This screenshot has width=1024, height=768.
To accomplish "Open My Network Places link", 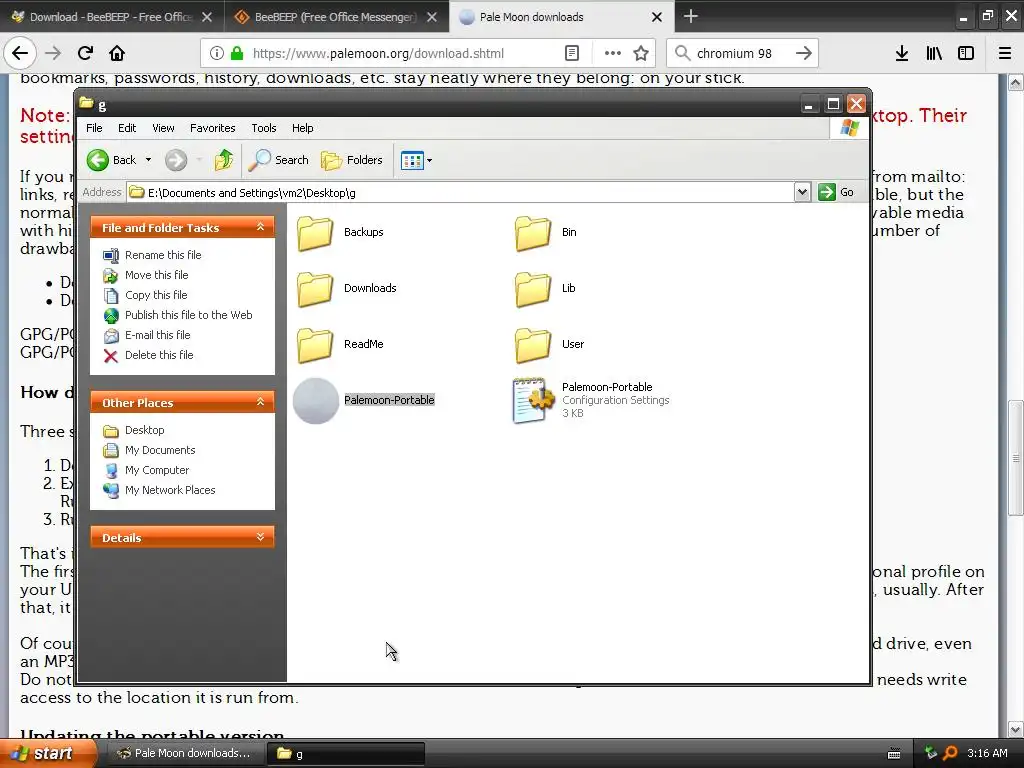I will (170, 490).
